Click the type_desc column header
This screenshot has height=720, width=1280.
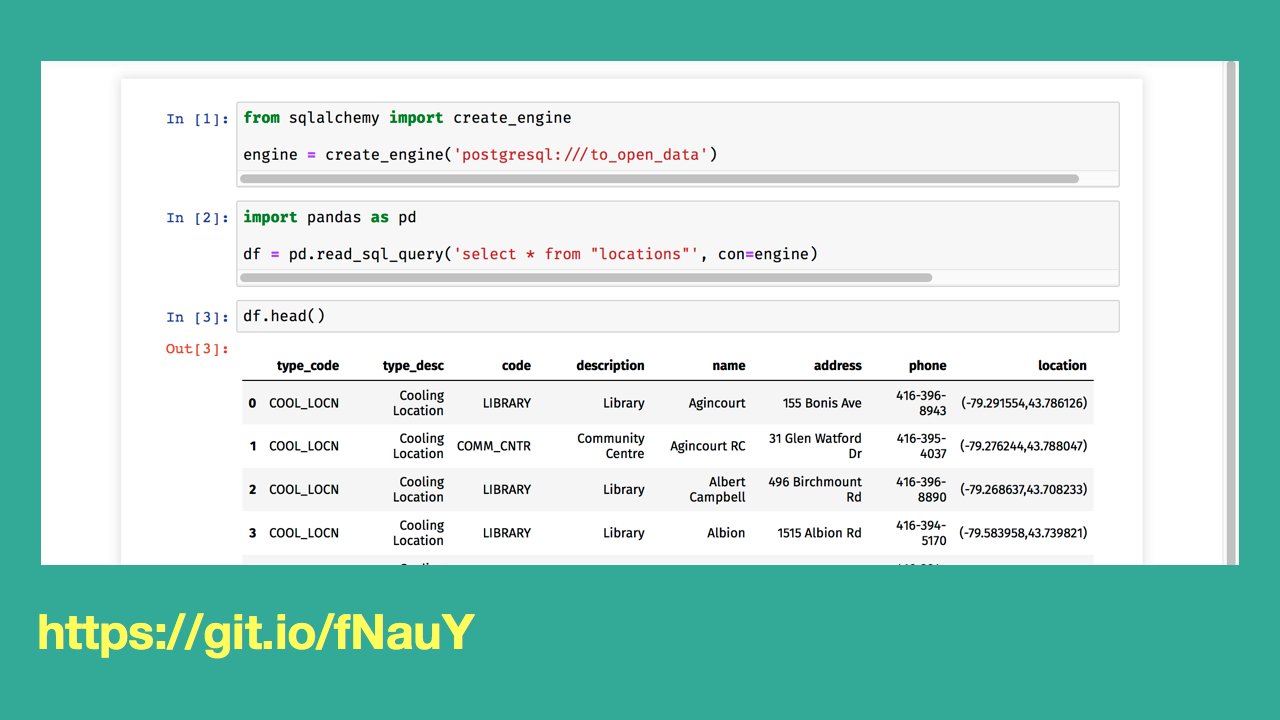(x=413, y=366)
